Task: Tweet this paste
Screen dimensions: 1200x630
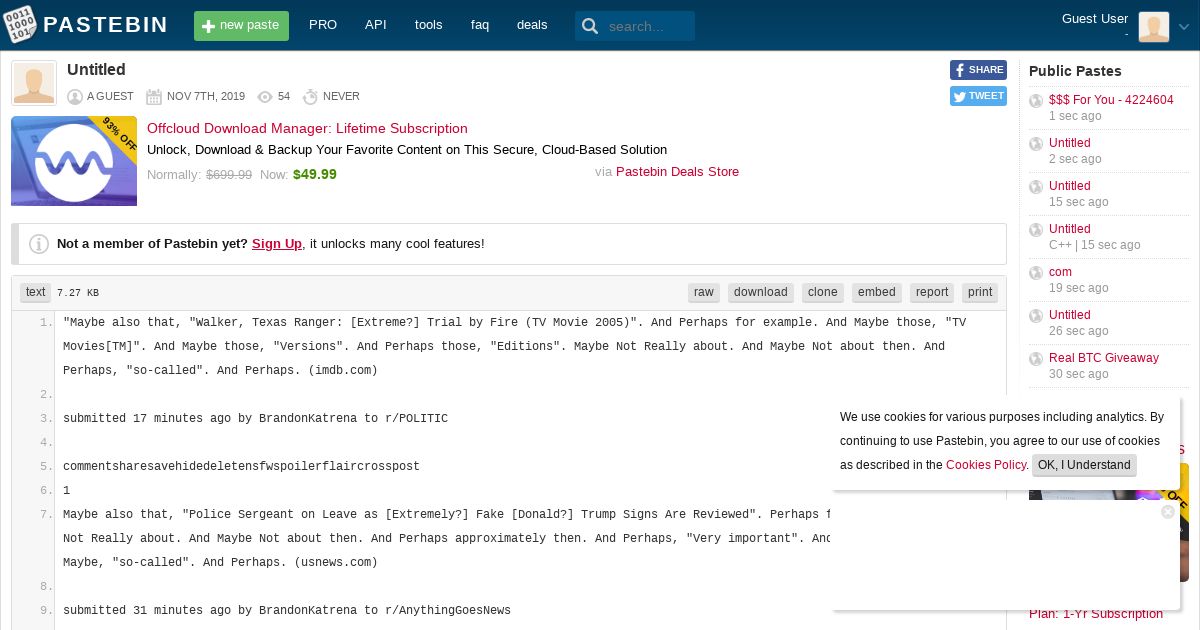Action: (x=978, y=96)
